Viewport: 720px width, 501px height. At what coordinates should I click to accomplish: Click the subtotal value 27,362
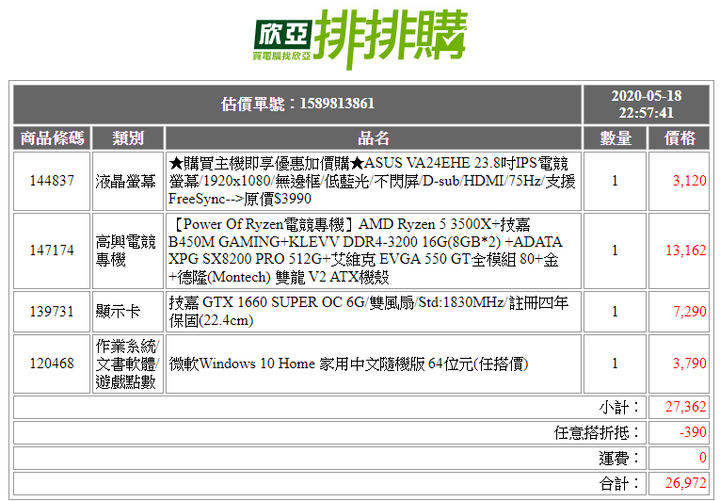tap(686, 407)
